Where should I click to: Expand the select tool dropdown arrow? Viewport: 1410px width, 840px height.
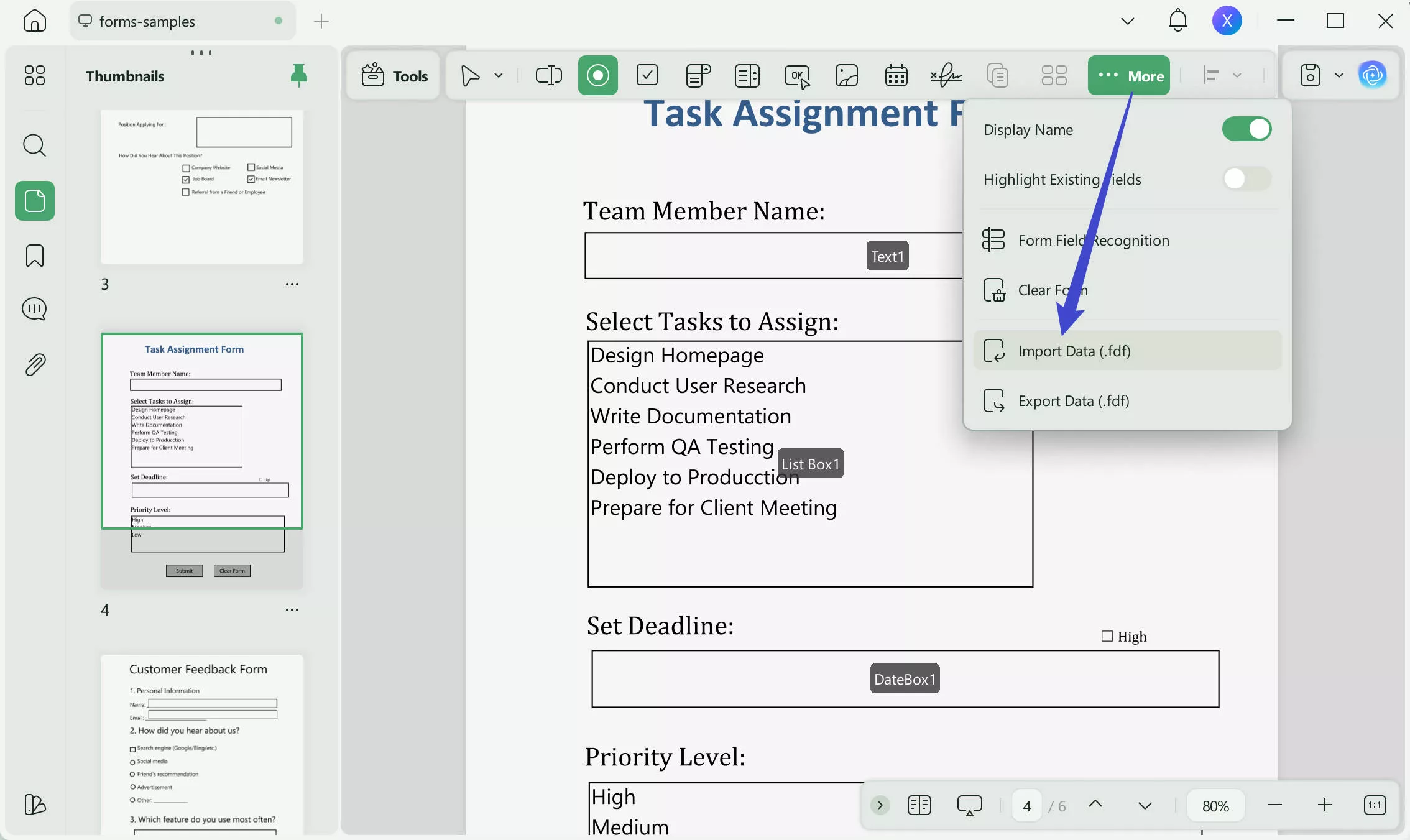click(499, 76)
